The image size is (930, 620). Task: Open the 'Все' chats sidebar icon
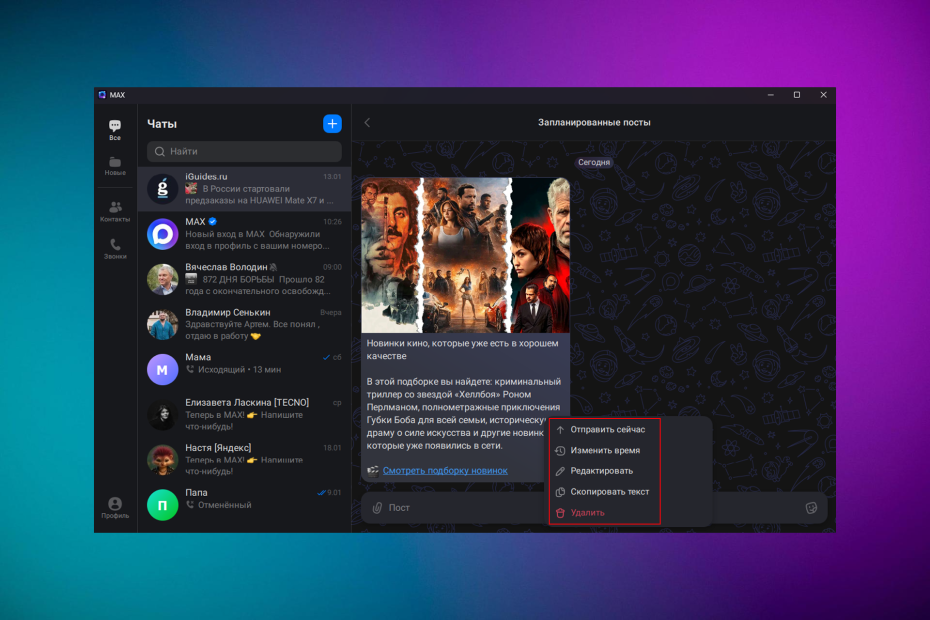point(115,129)
